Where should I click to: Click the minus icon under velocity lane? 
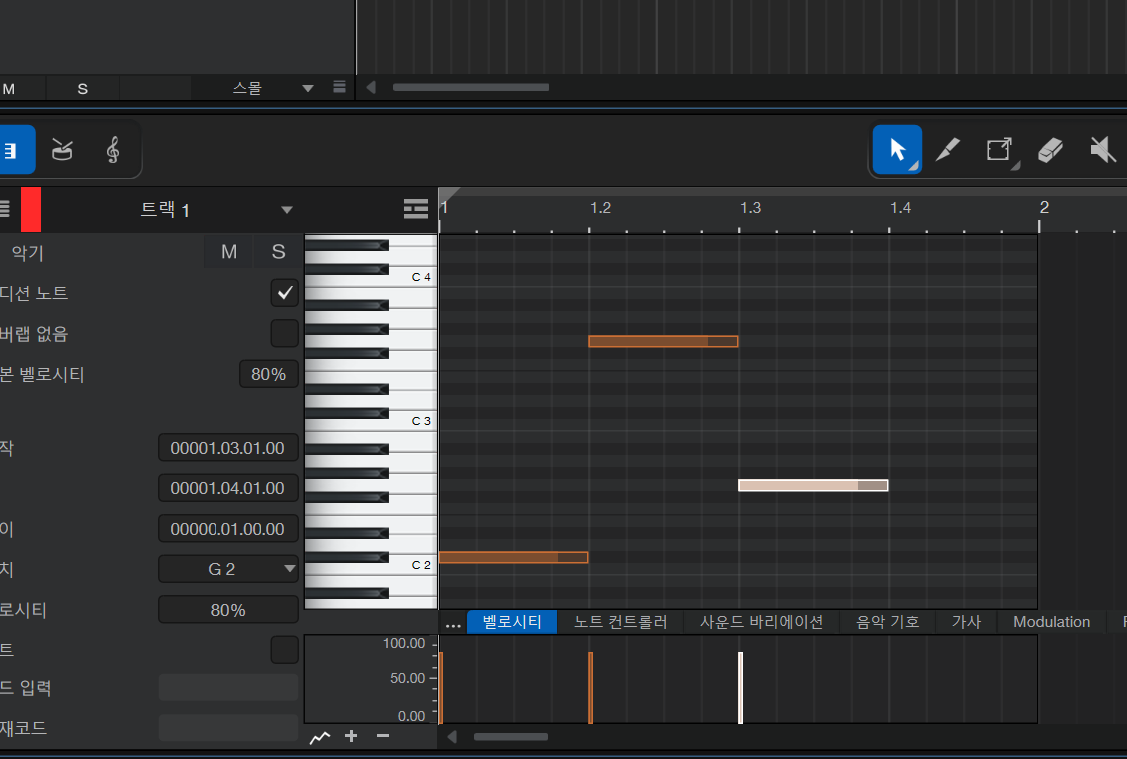[383, 737]
